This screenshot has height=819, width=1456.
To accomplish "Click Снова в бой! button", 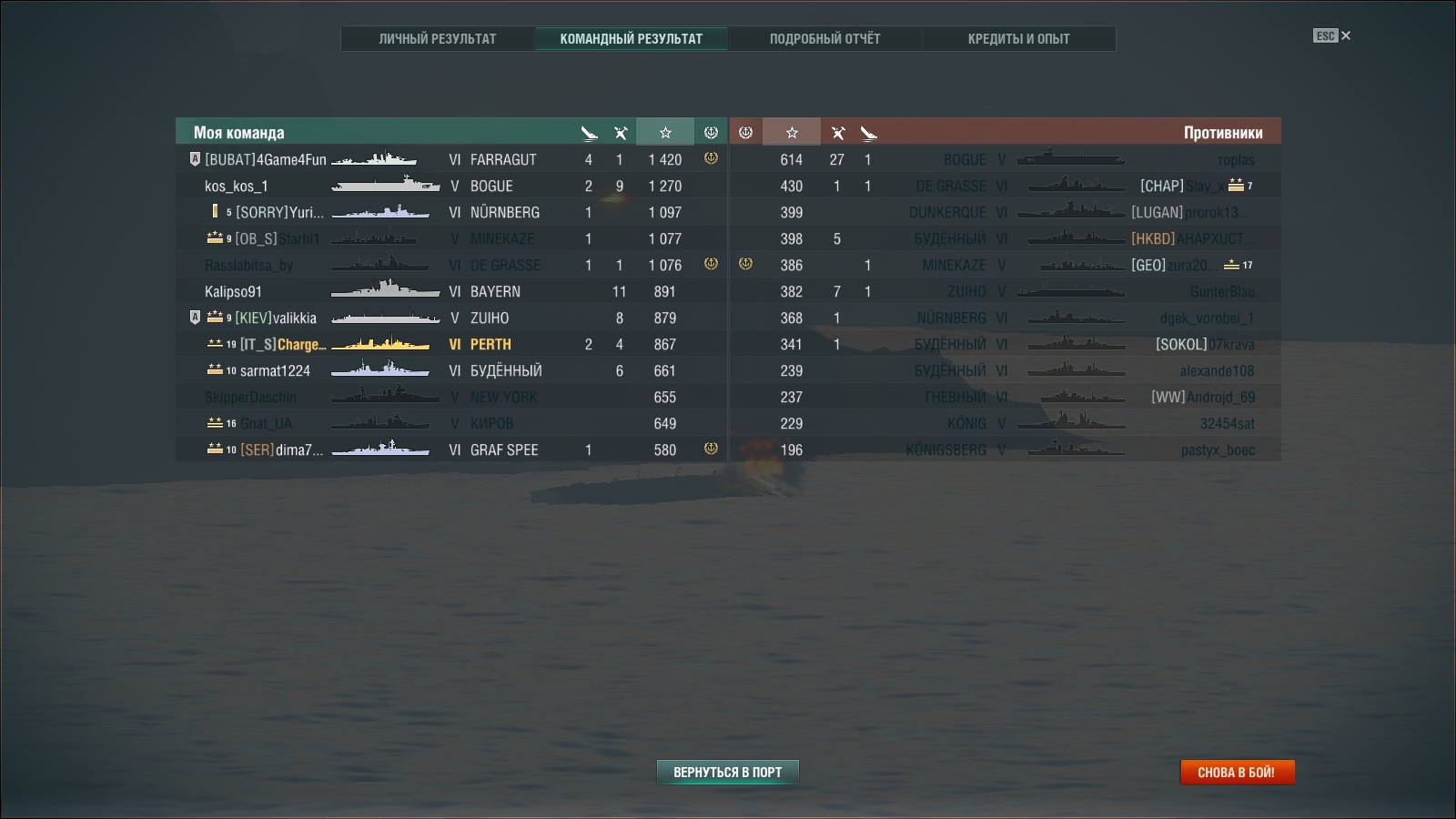I will pos(1237,772).
